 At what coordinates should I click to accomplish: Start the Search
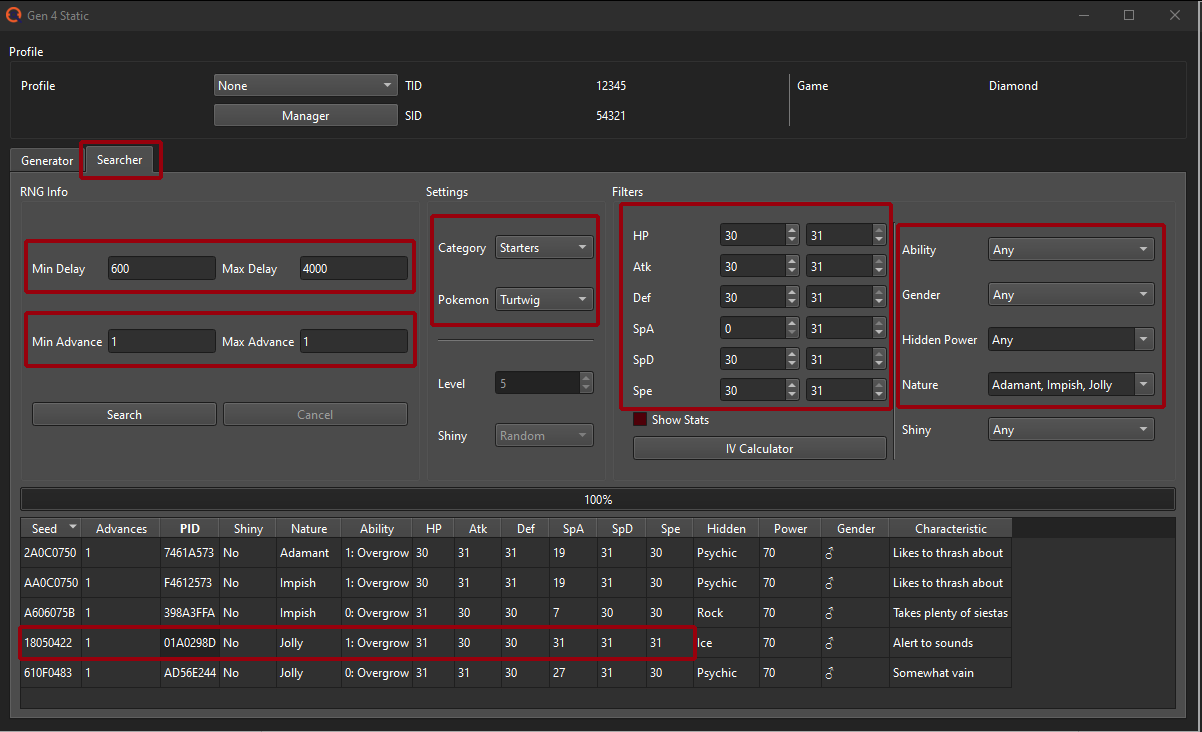point(124,414)
